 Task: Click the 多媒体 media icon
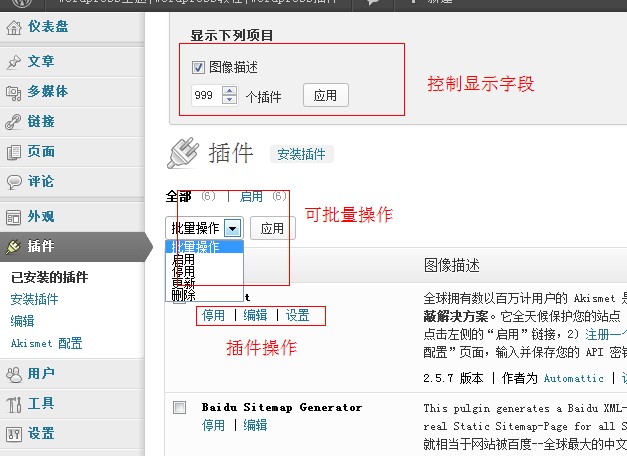pyautogui.click(x=14, y=92)
